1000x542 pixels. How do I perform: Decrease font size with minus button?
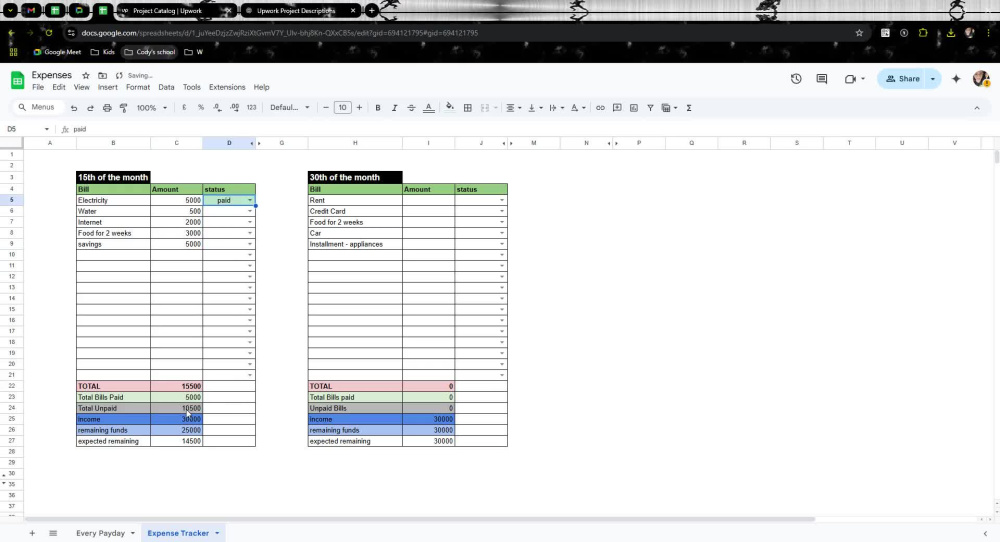pos(326,108)
